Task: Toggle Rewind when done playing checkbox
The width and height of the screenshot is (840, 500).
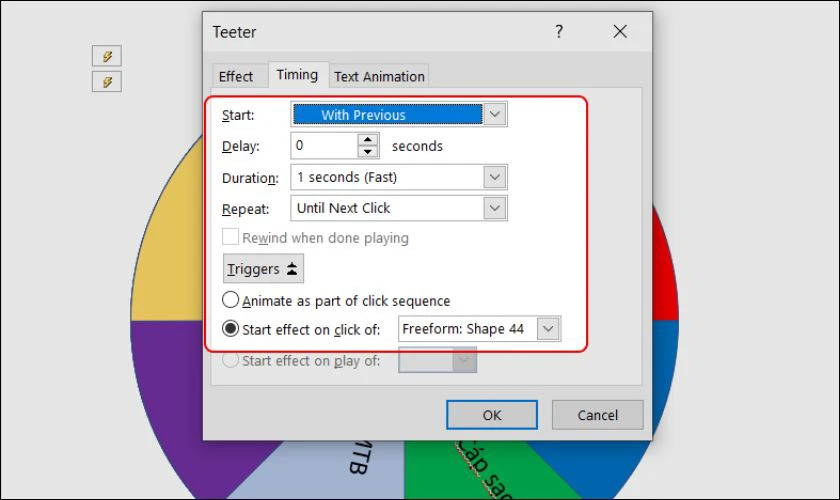Action: click(230, 237)
